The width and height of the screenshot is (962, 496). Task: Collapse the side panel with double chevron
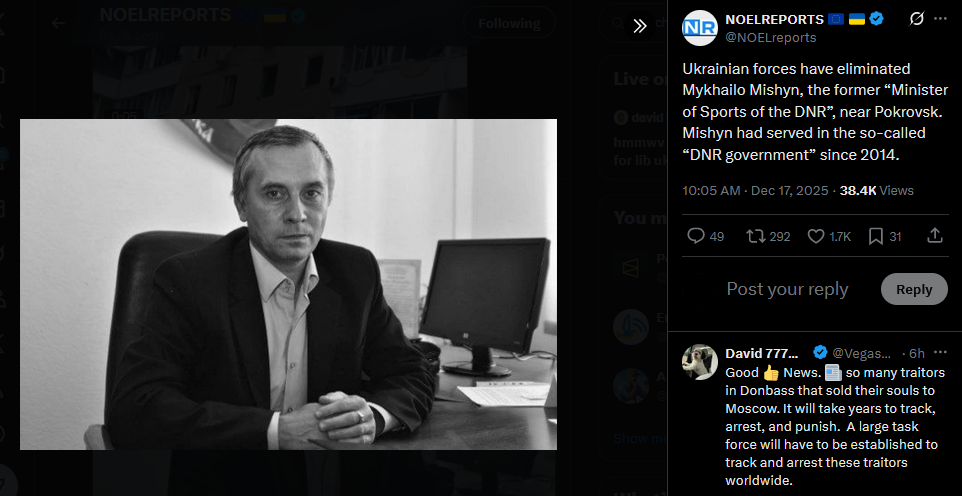[x=640, y=26]
